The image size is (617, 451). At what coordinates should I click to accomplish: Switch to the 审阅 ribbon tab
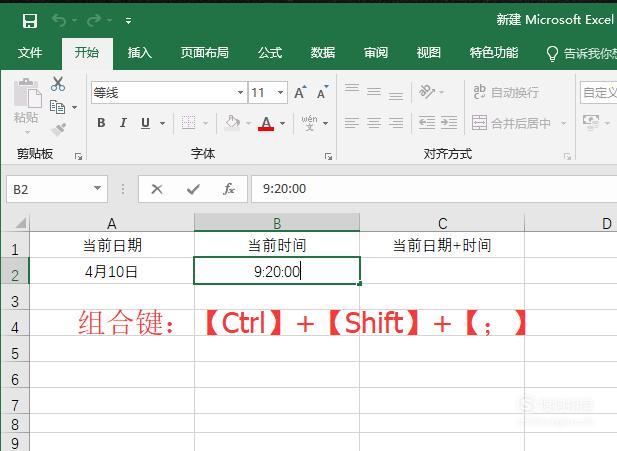coord(376,52)
